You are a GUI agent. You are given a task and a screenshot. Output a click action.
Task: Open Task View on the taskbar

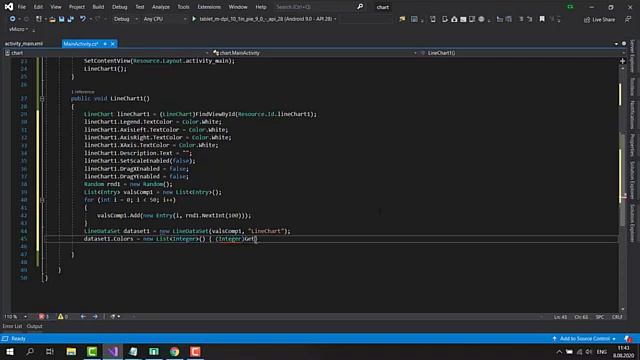50,351
